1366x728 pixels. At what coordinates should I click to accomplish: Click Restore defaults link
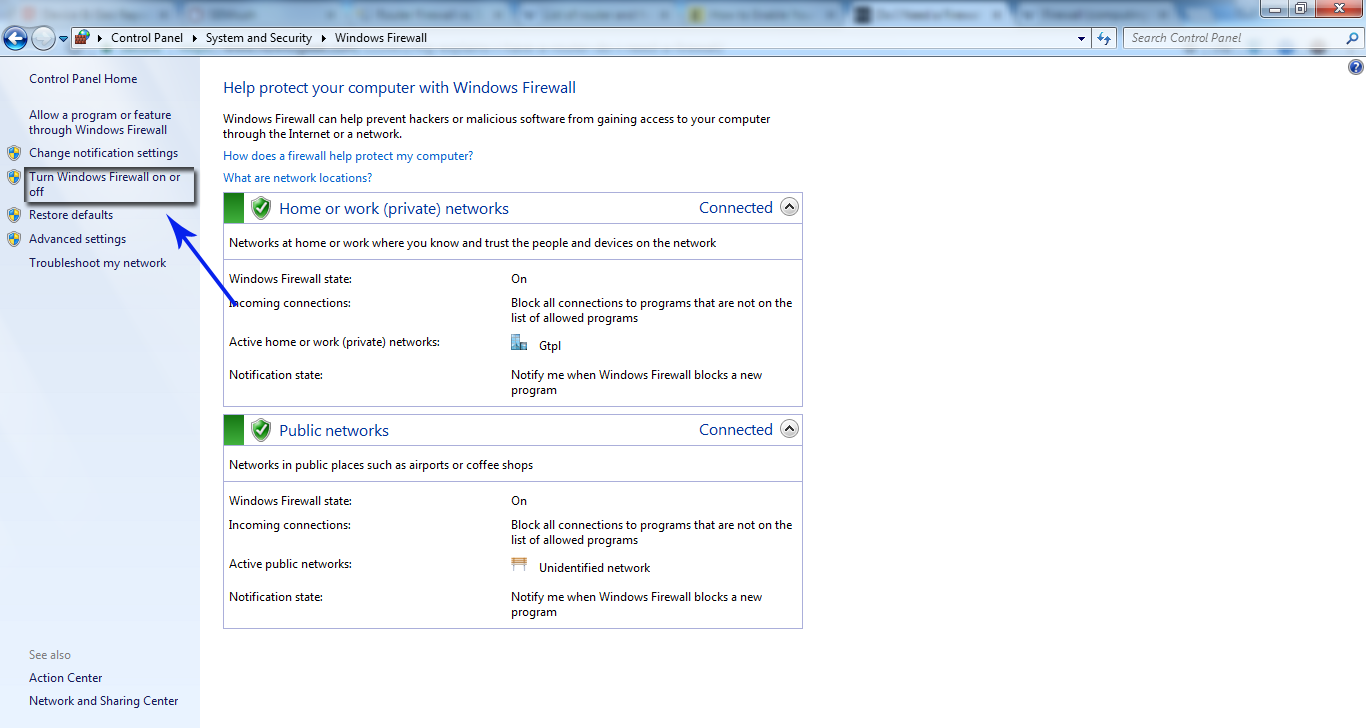click(71, 215)
